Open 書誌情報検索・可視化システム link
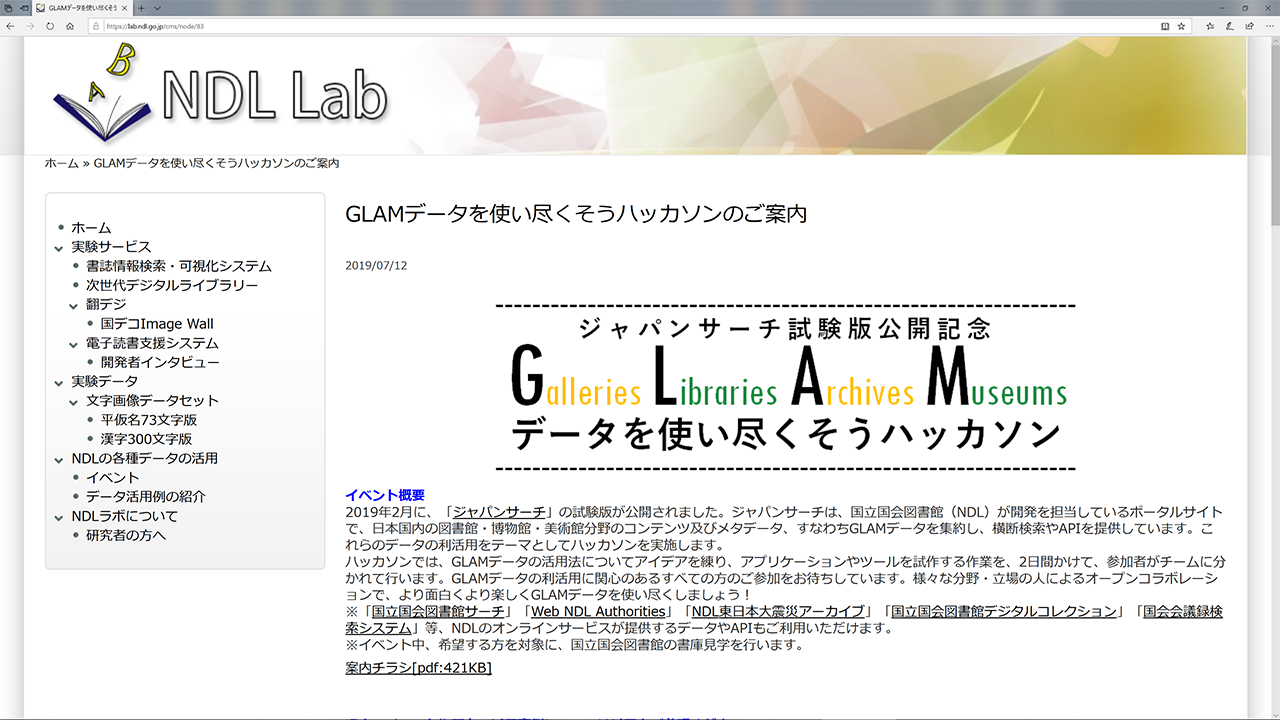This screenshot has height=720, width=1280. point(179,266)
